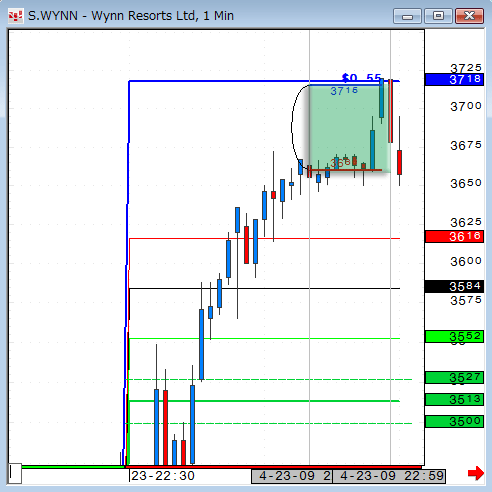Image resolution: width=492 pixels, height=492 pixels.
Task: Click the 3715 label in green box
Action: 344,91
